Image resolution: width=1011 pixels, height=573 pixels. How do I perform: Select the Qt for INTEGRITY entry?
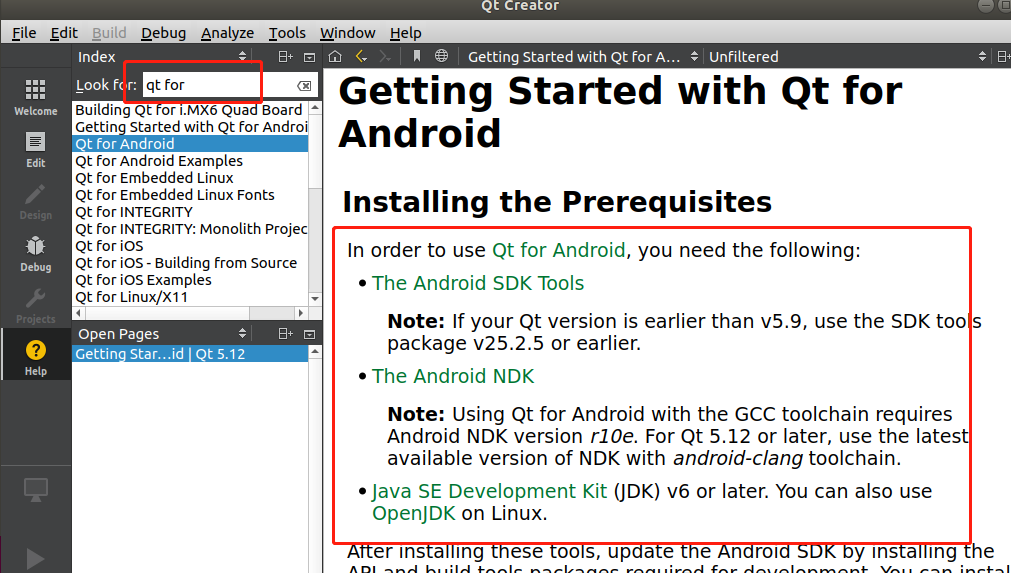190,212
